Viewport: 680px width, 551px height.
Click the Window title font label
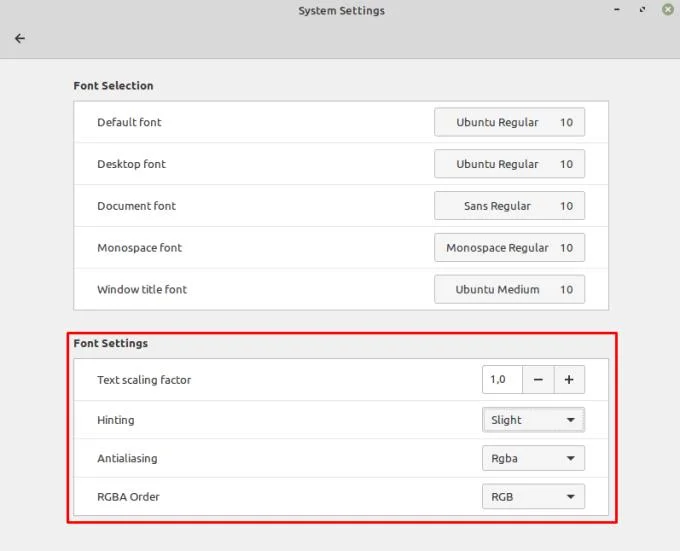(142, 290)
